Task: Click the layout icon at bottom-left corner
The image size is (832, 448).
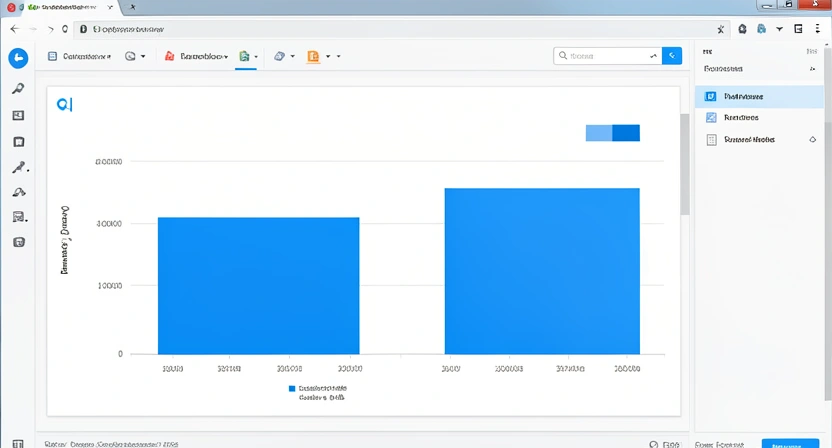Action: coord(17,443)
